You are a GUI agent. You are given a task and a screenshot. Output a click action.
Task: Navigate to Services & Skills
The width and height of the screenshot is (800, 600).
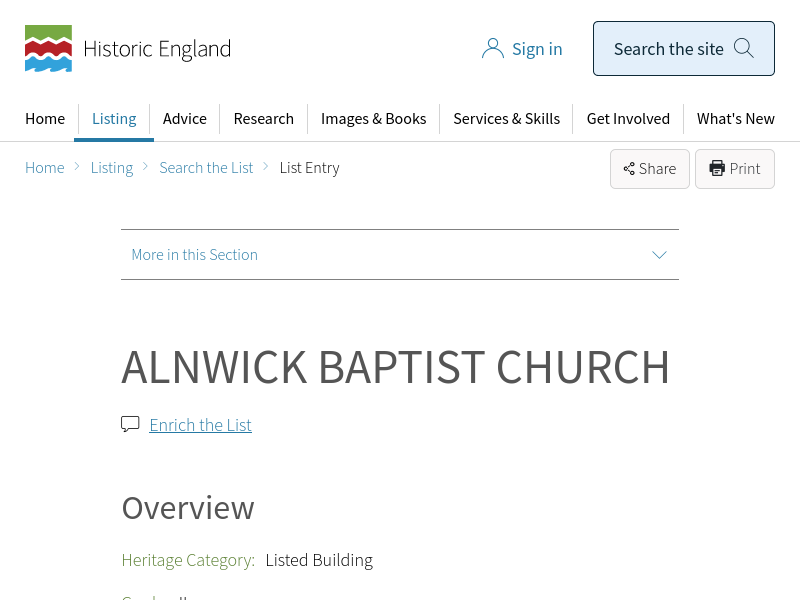(x=506, y=118)
